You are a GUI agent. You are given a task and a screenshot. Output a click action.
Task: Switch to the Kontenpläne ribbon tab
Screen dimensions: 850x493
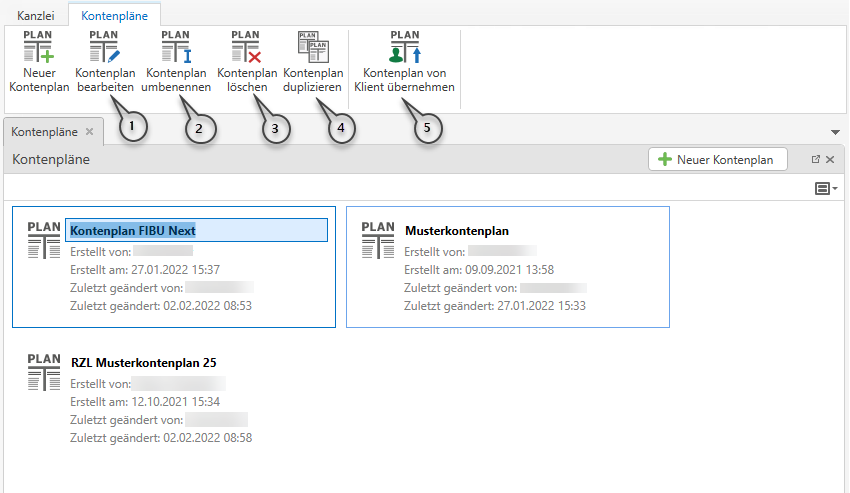click(114, 15)
